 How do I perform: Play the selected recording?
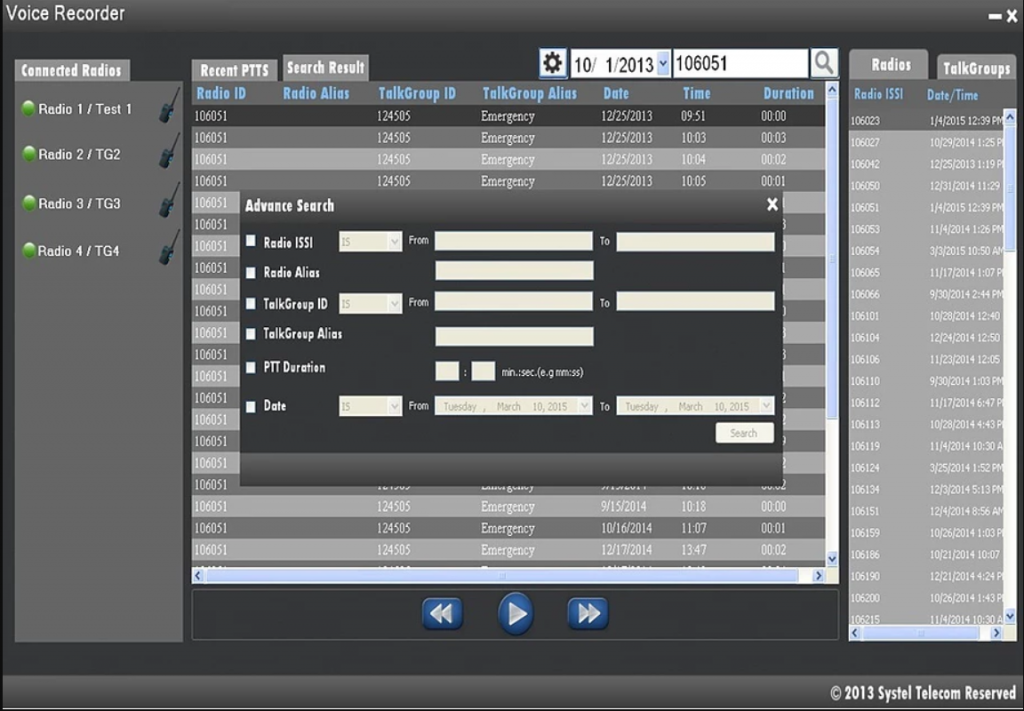click(515, 613)
